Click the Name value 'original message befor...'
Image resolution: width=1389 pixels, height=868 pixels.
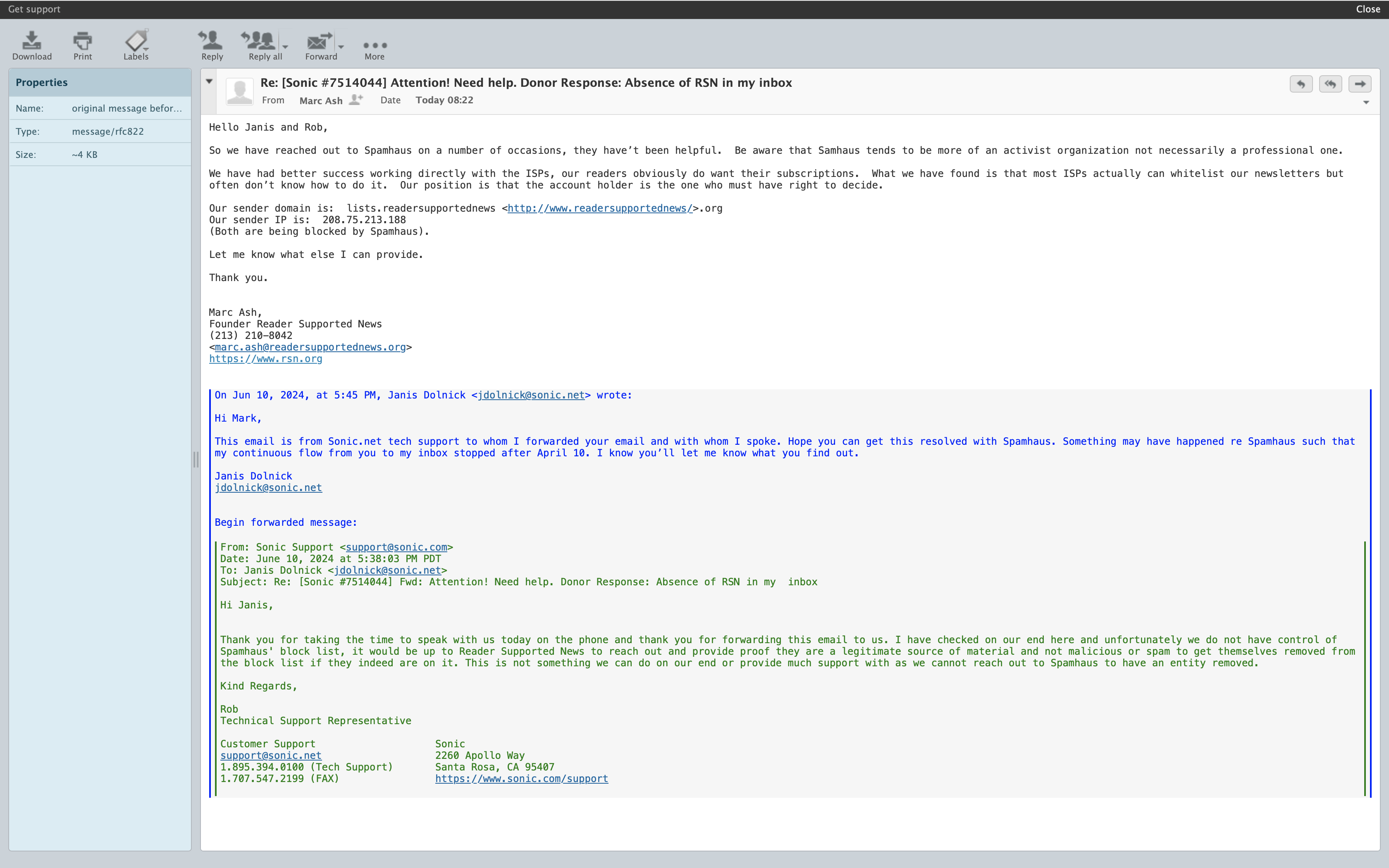pyautogui.click(x=127, y=108)
